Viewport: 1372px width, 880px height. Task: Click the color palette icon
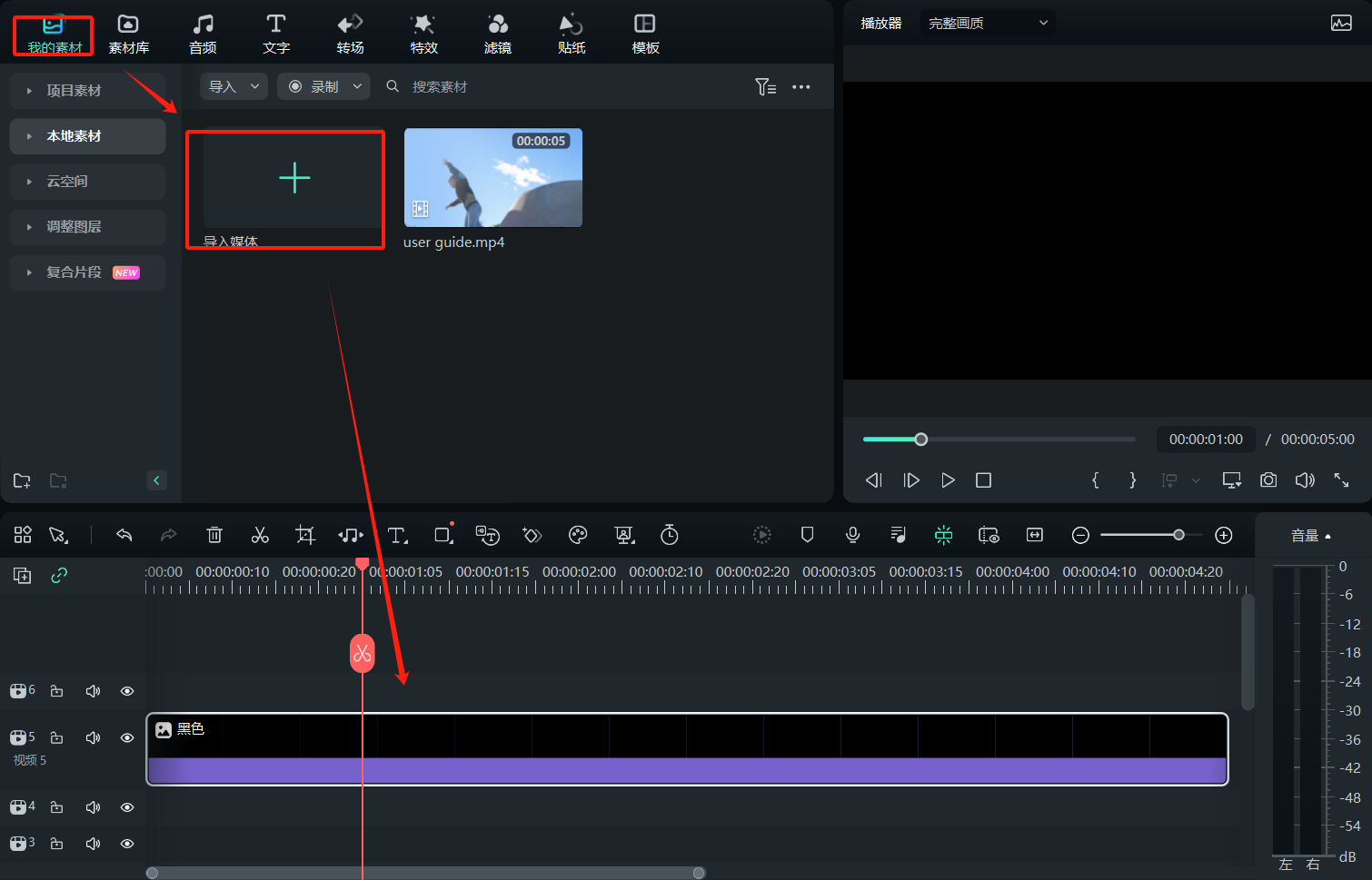click(578, 535)
